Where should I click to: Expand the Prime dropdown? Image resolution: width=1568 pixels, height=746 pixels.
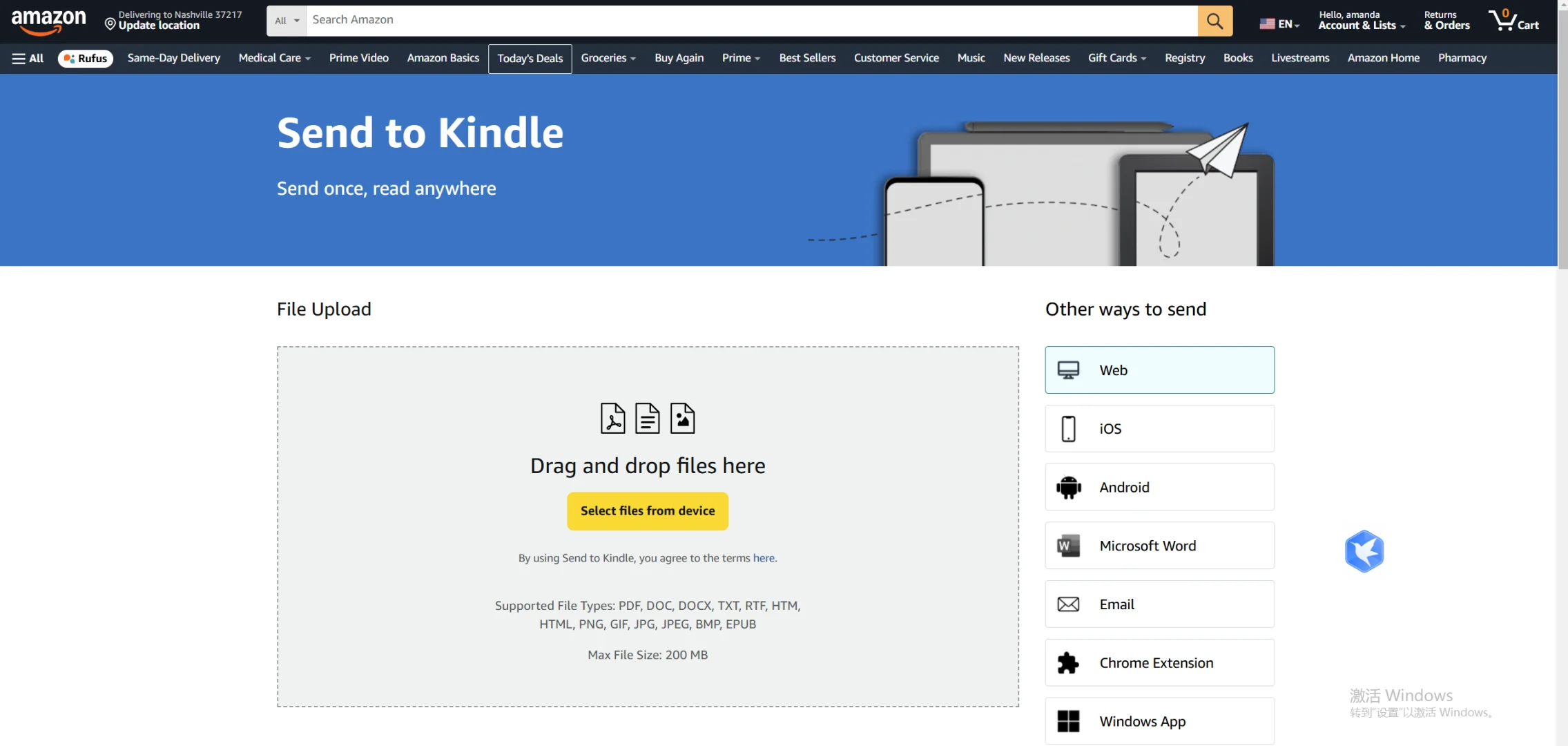tap(741, 58)
